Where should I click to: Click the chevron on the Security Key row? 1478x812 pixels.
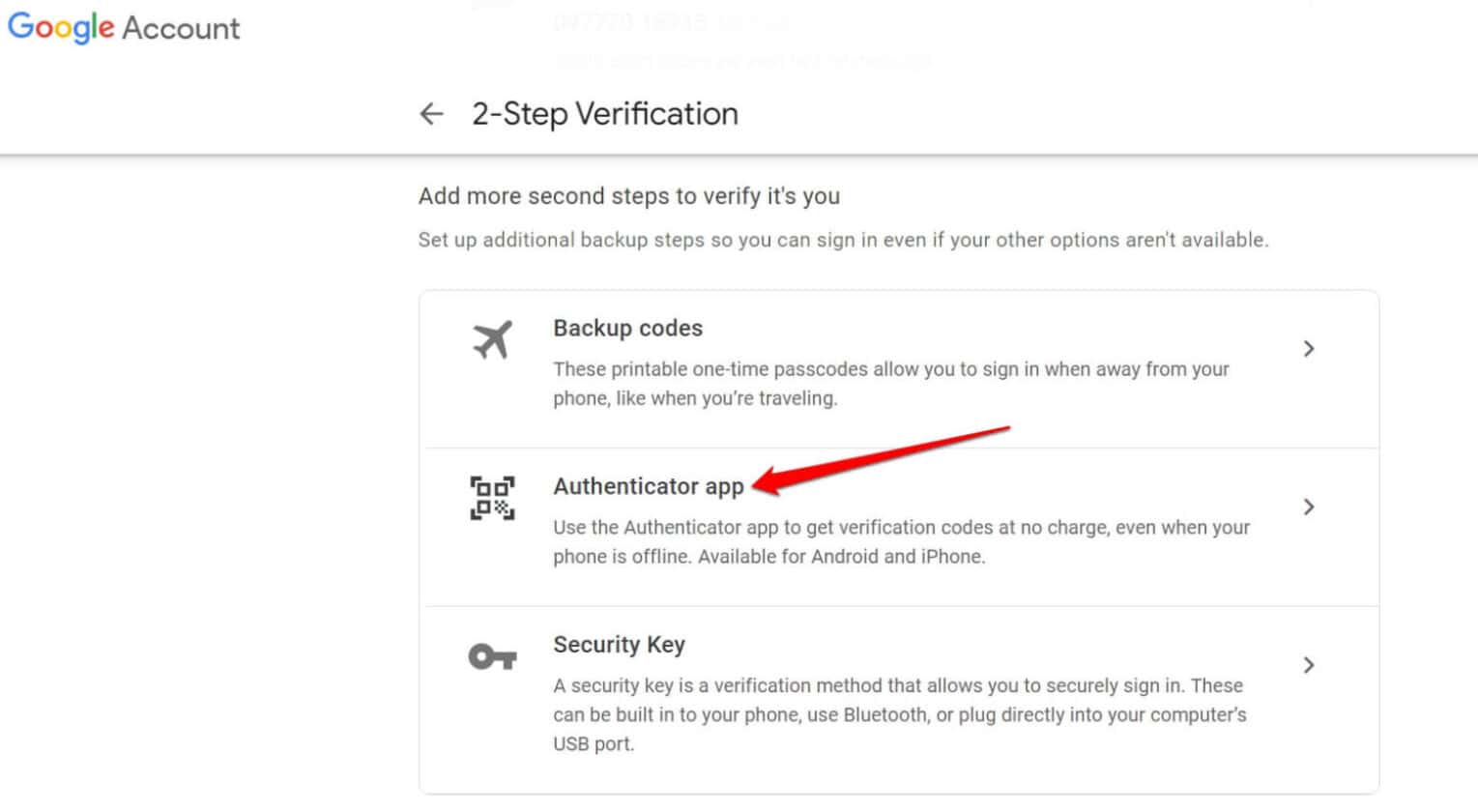click(1310, 665)
